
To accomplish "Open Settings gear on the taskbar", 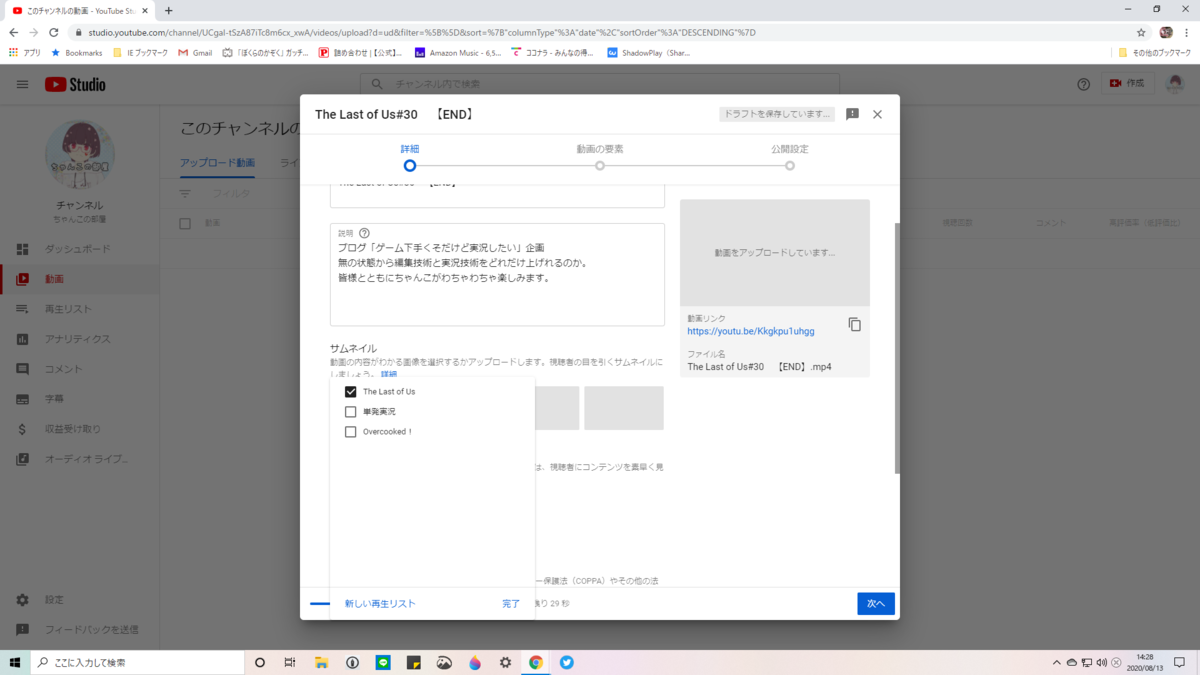I will (x=505, y=662).
